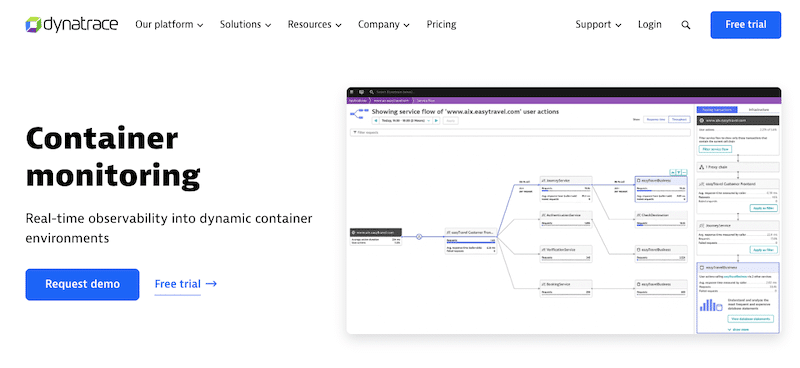Open the Company dropdown
The width and height of the screenshot is (800, 368).
[384, 24]
